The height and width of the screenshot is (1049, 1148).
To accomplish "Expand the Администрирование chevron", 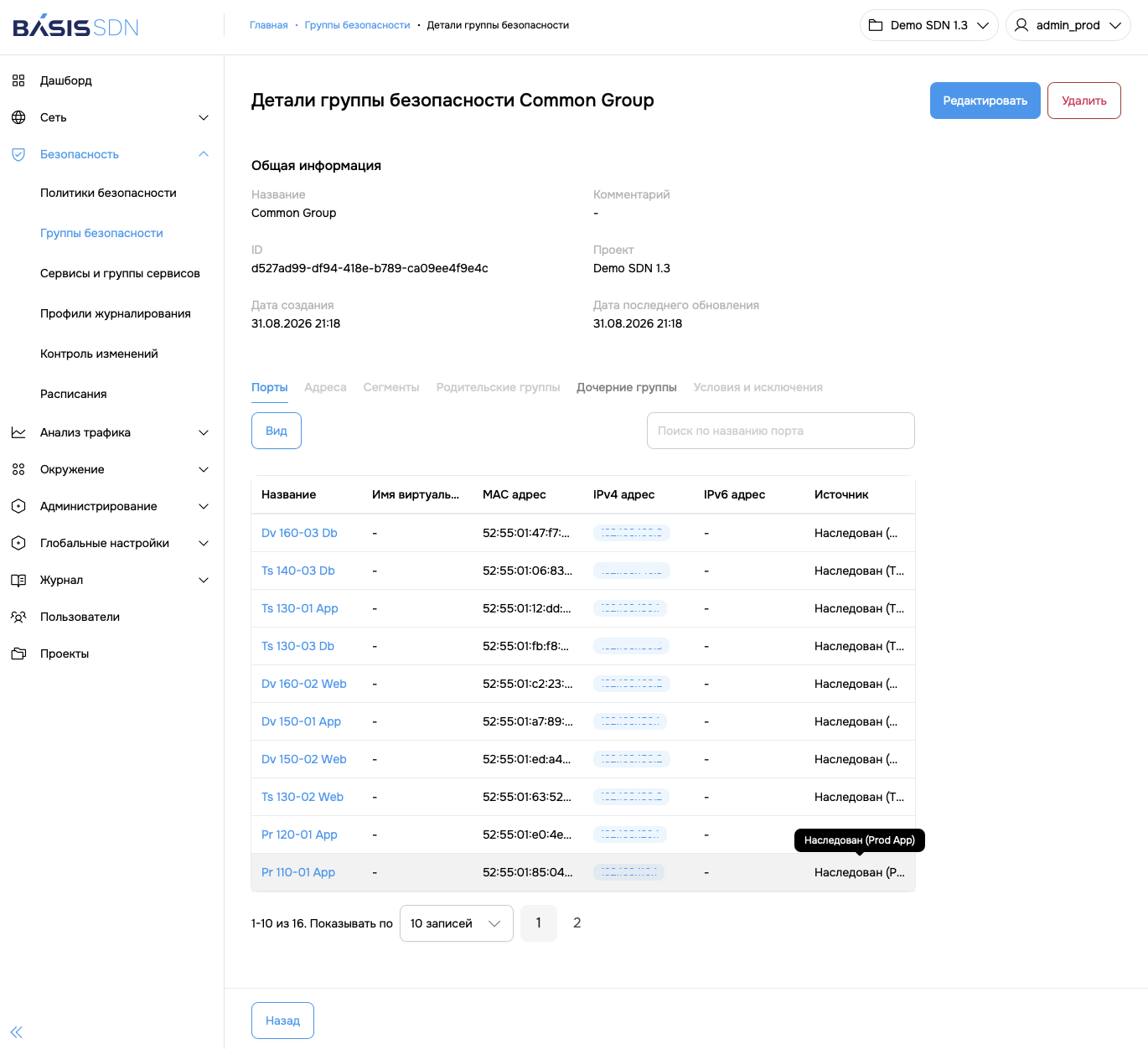I will click(x=204, y=506).
